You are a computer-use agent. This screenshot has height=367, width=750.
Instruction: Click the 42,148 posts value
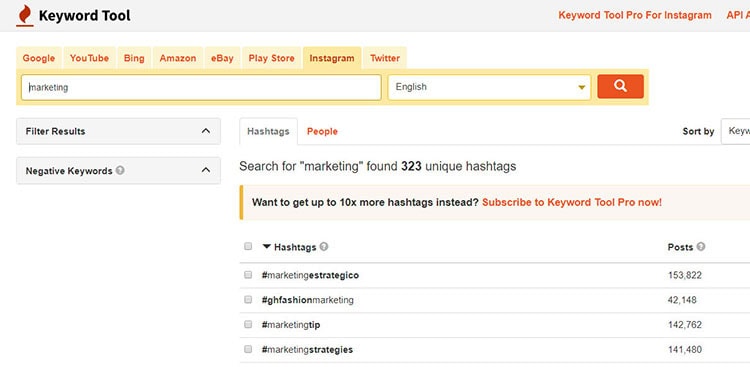click(x=683, y=300)
